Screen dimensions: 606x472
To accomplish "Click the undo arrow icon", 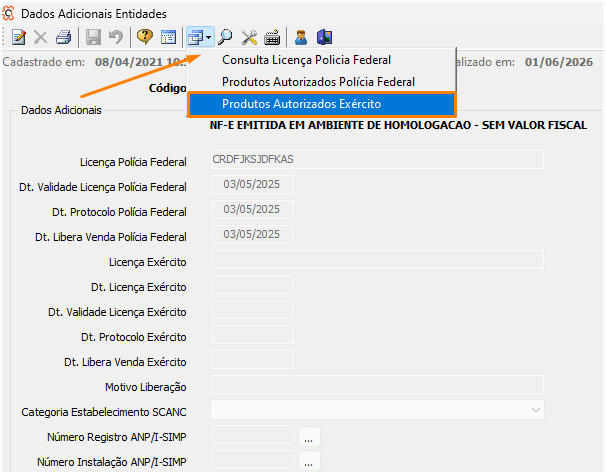I will 116,37.
